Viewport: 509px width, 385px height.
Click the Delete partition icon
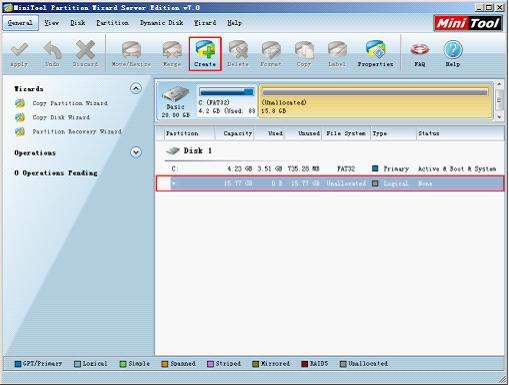pyautogui.click(x=238, y=50)
